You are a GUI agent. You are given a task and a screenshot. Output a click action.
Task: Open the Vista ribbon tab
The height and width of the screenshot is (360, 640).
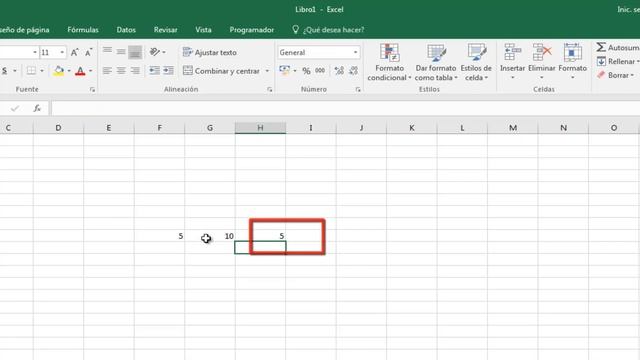[x=203, y=30]
